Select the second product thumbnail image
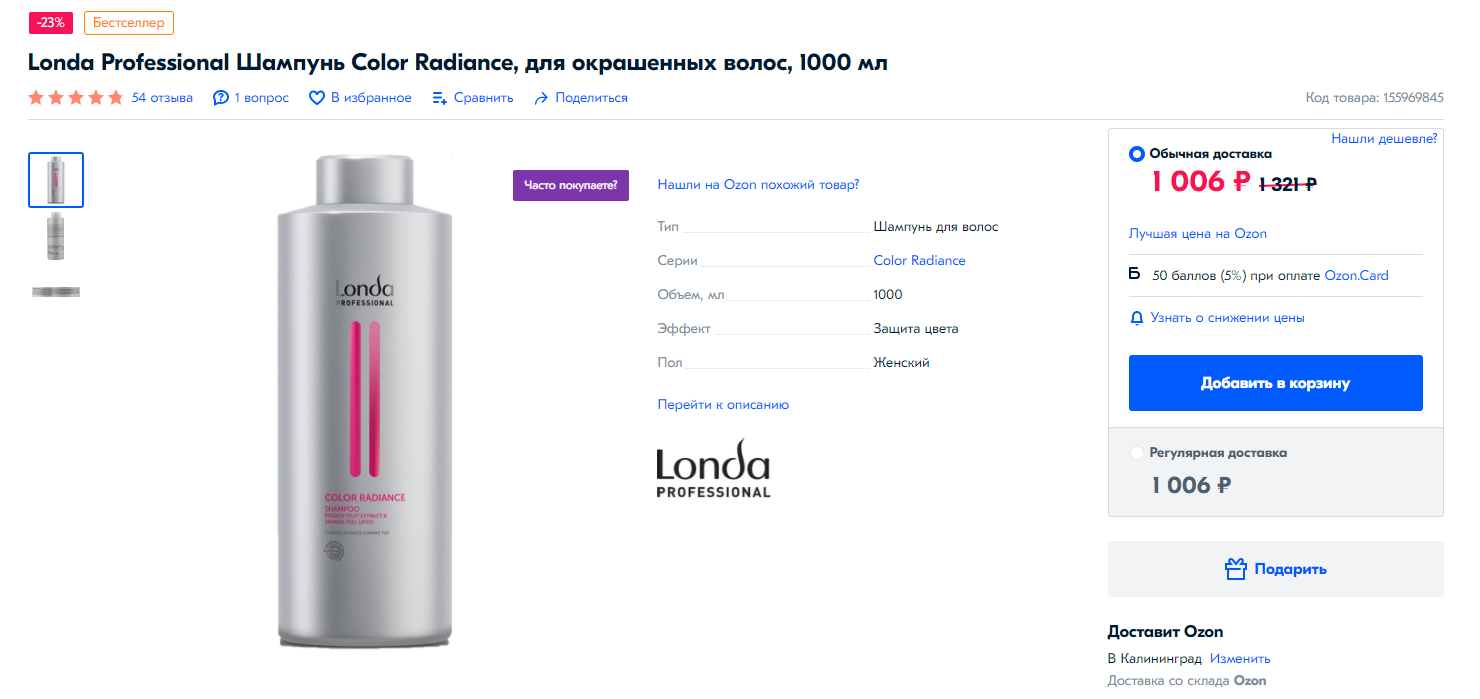1480x699 pixels. pyautogui.click(x=56, y=236)
